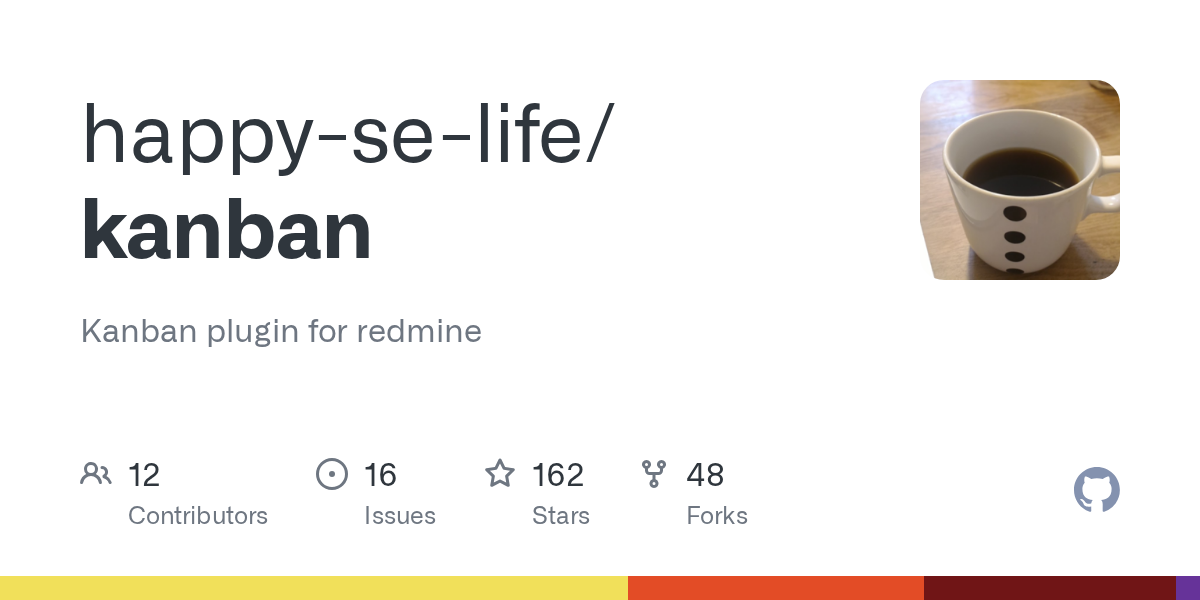Click the Kanban plugin for redmine description
The image size is (1200, 600).
point(281,332)
